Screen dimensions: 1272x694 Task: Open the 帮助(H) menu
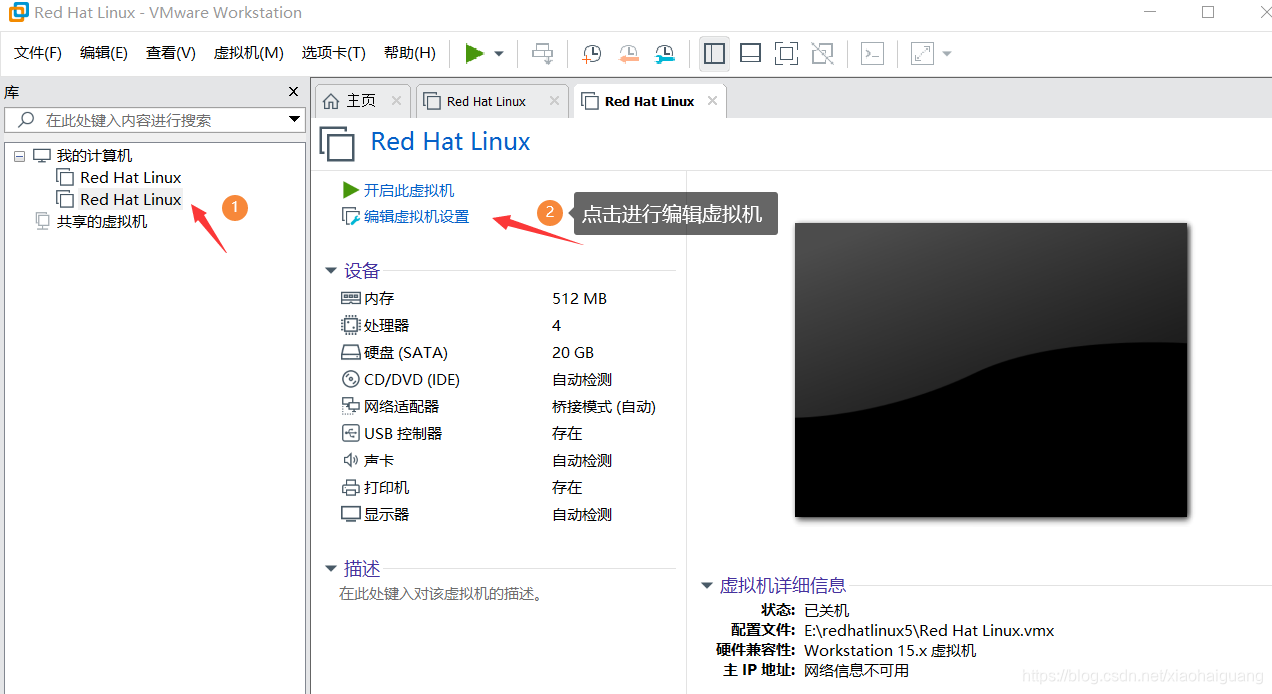(x=410, y=53)
